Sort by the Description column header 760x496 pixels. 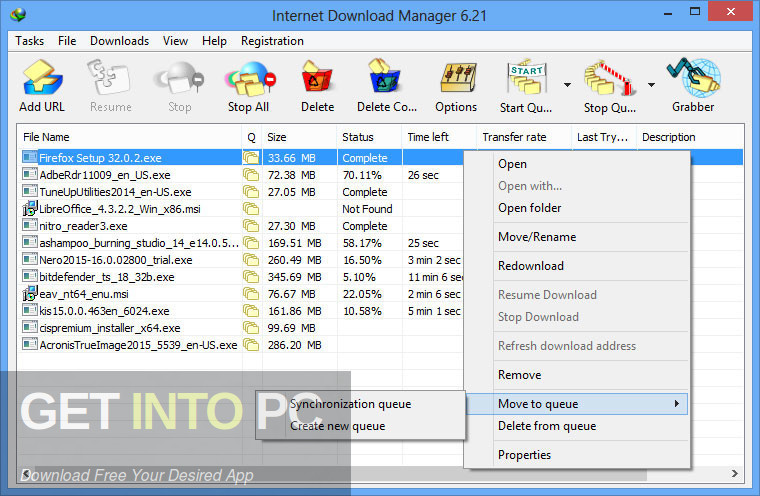click(x=690, y=137)
